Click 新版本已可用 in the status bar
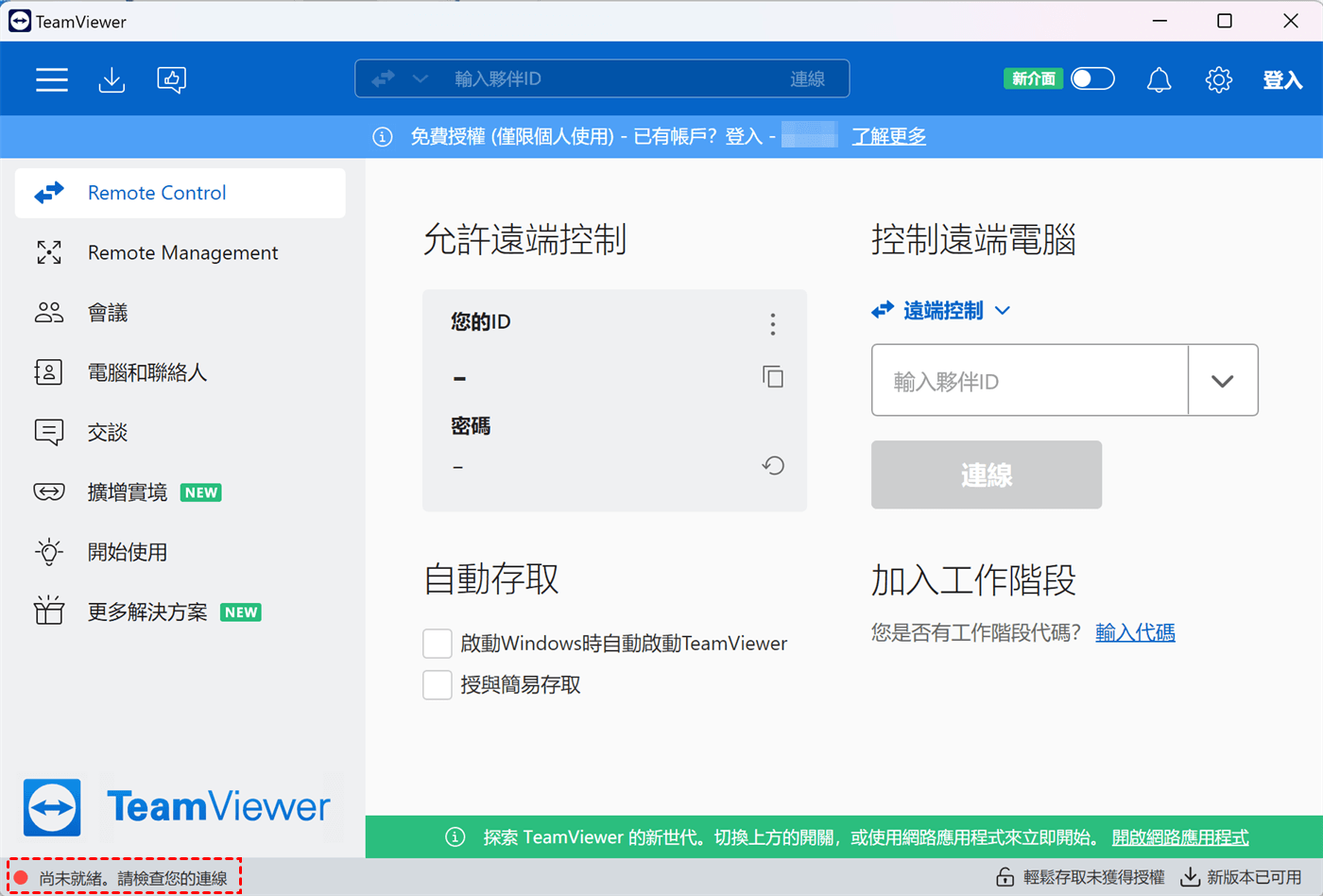The image size is (1323, 896). click(1242, 877)
